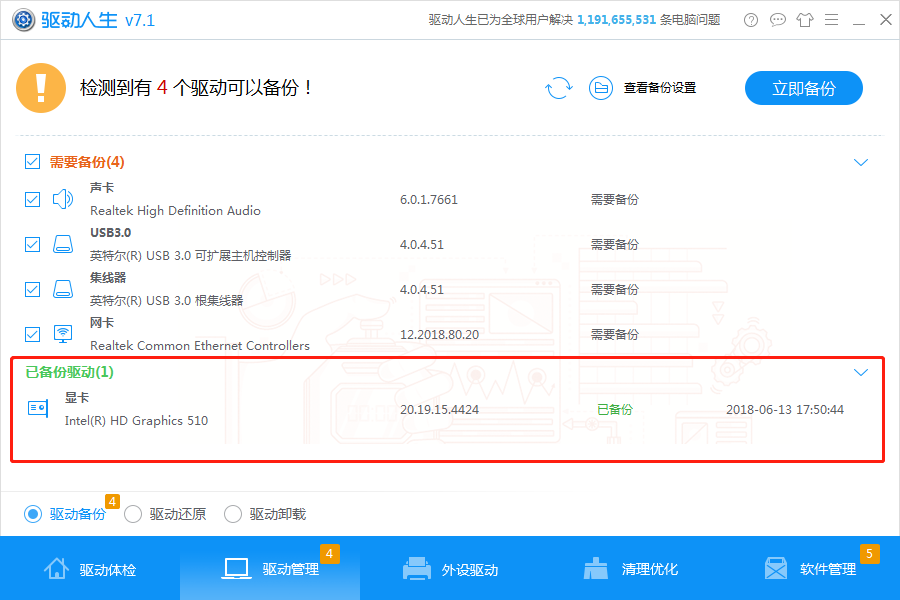
Task: Go to 驱动体检 home screen
Action: point(89,568)
